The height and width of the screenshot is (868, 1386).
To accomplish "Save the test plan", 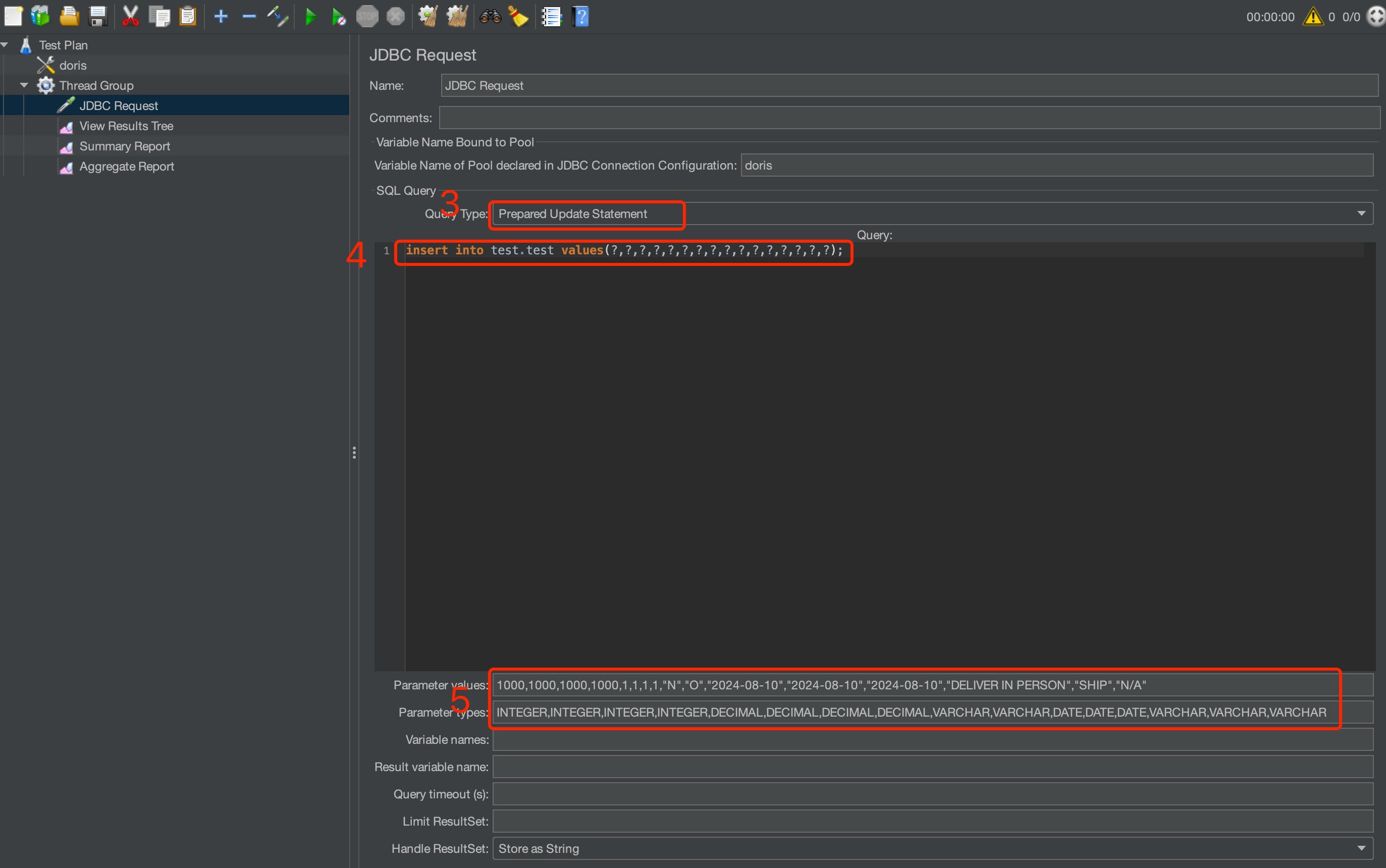I will 97,16.
